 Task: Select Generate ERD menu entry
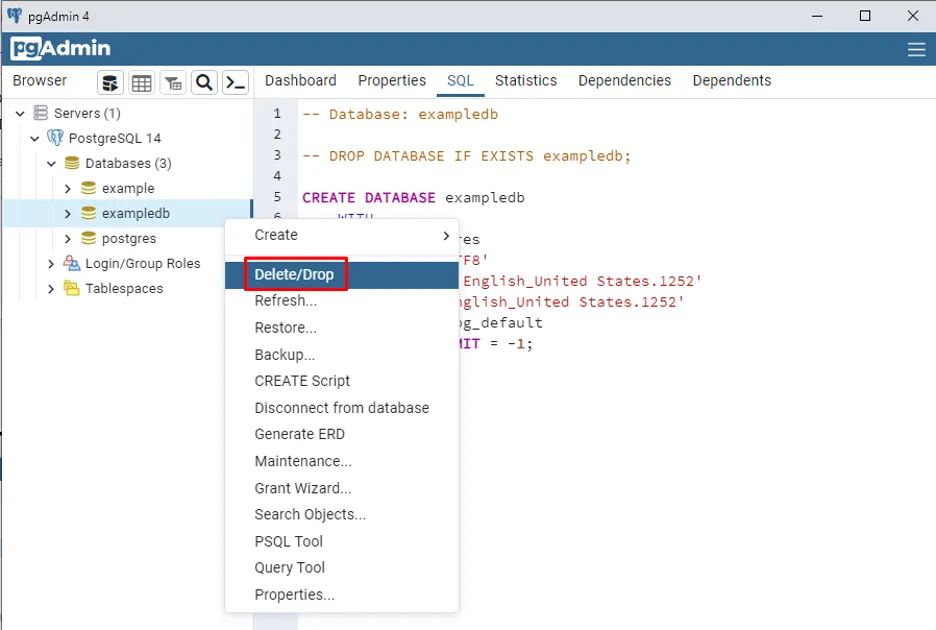point(299,434)
